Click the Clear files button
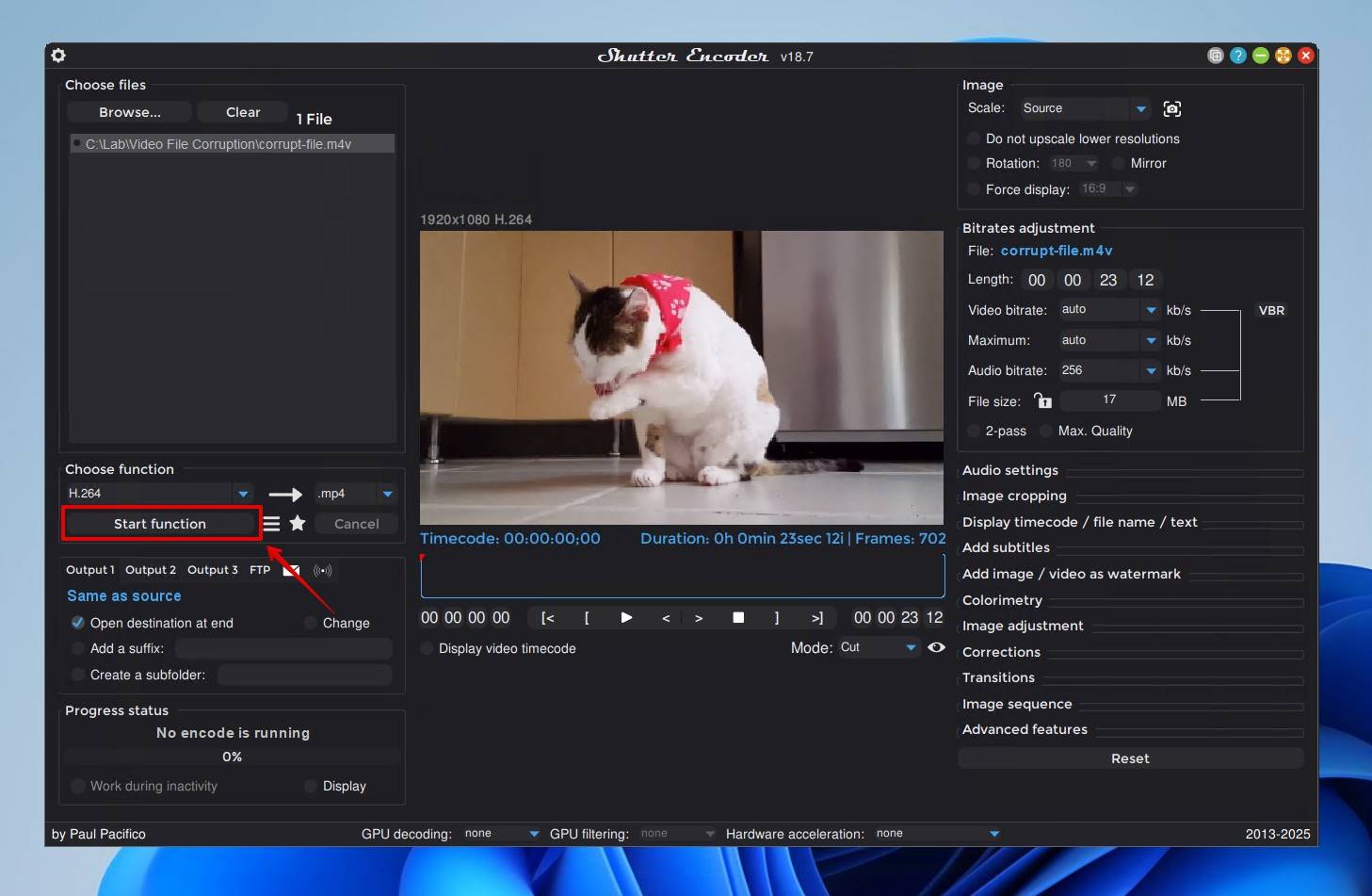The height and width of the screenshot is (896, 1372). point(243,112)
